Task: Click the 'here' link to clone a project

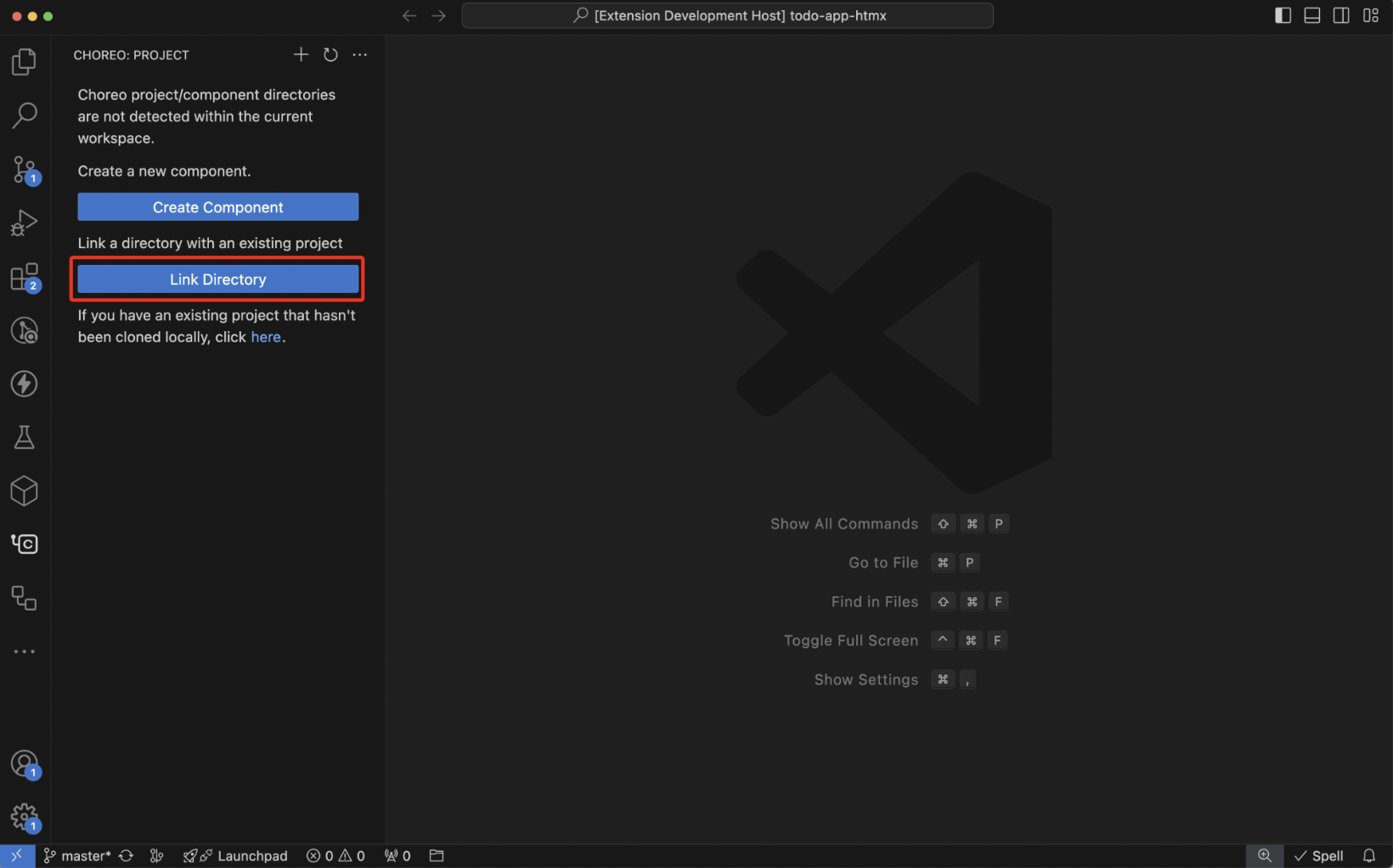Action: [x=266, y=336]
